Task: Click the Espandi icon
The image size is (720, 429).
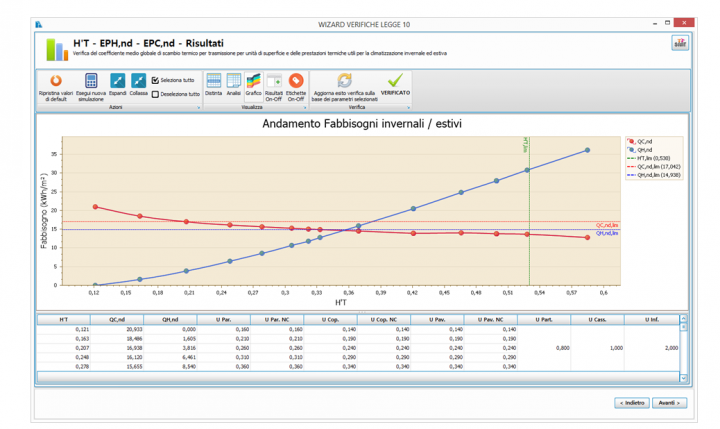Action: tap(117, 80)
